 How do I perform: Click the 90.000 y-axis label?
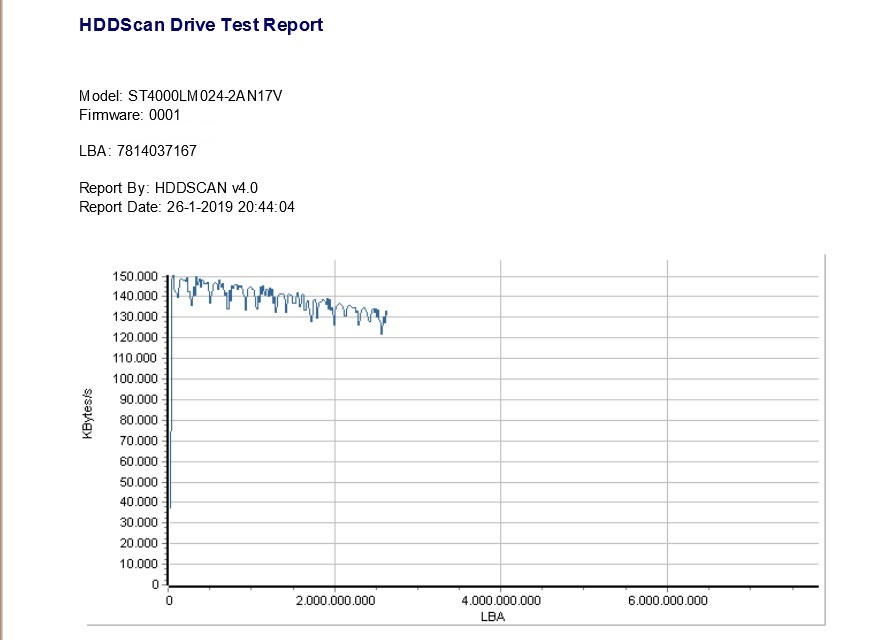tap(138, 400)
